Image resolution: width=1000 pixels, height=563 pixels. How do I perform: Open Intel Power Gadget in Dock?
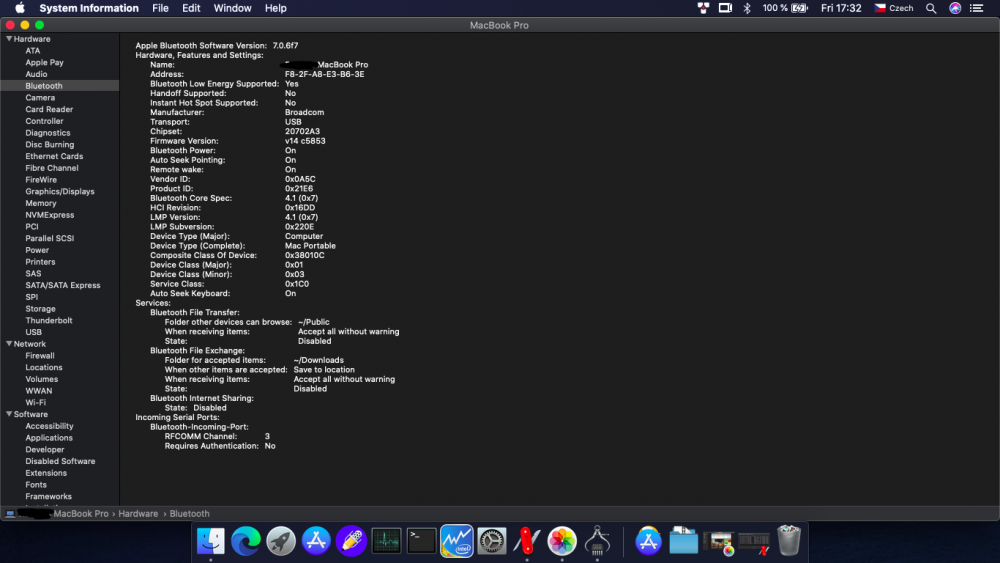click(457, 541)
